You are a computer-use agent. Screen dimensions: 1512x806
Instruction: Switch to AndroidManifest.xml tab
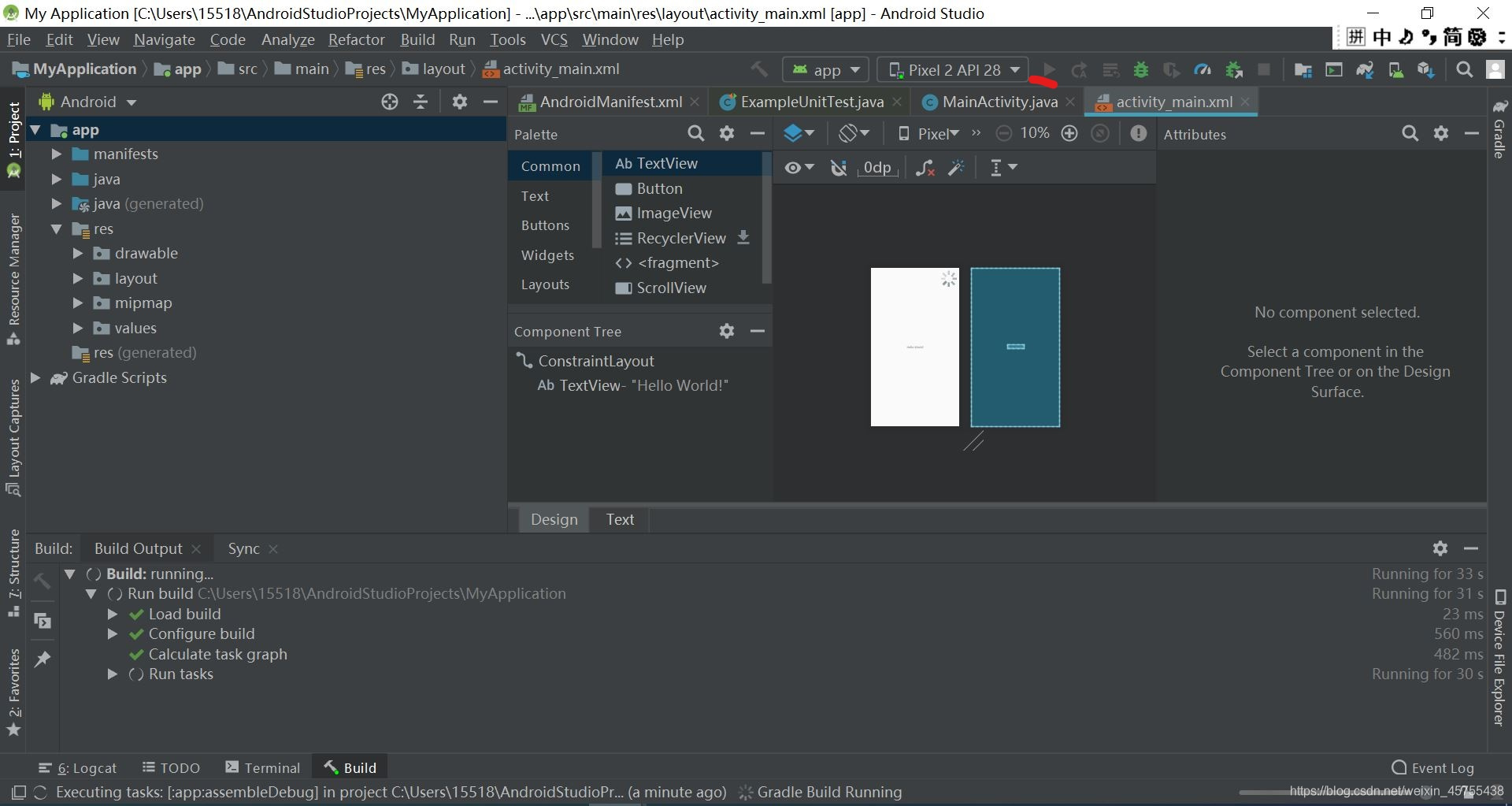(610, 102)
